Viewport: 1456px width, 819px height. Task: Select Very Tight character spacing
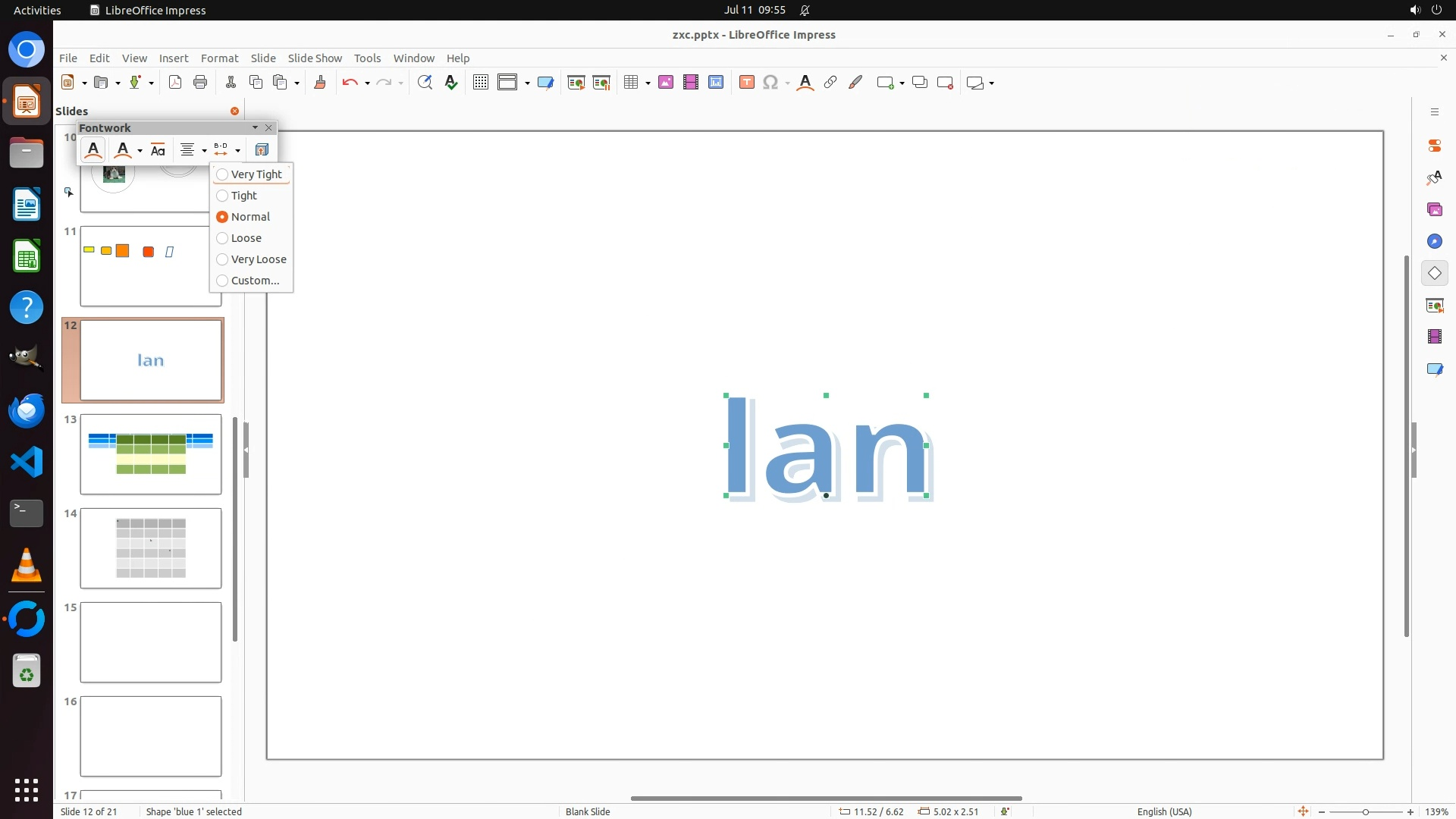click(x=256, y=174)
